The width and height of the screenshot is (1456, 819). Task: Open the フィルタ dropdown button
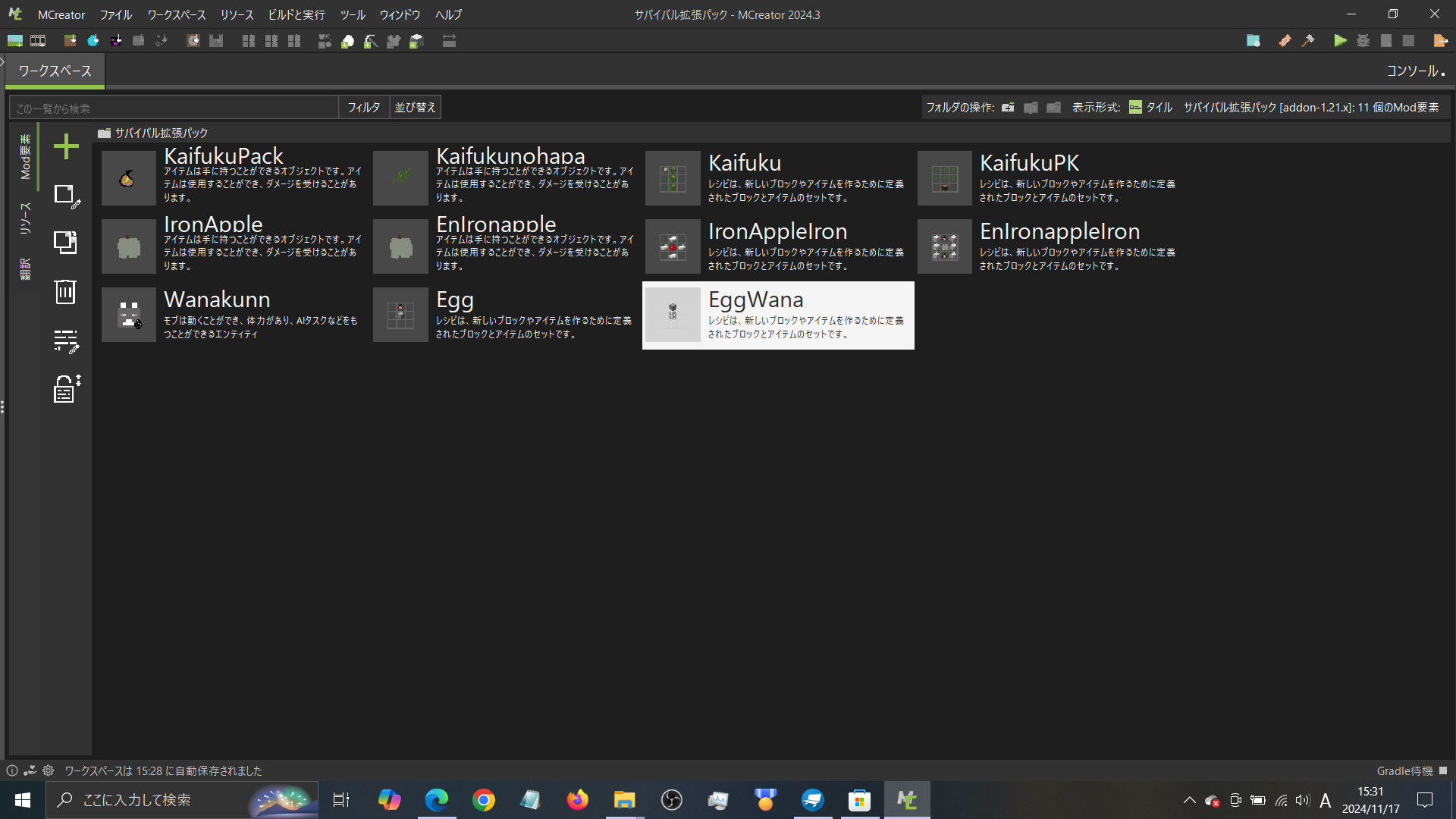(364, 108)
